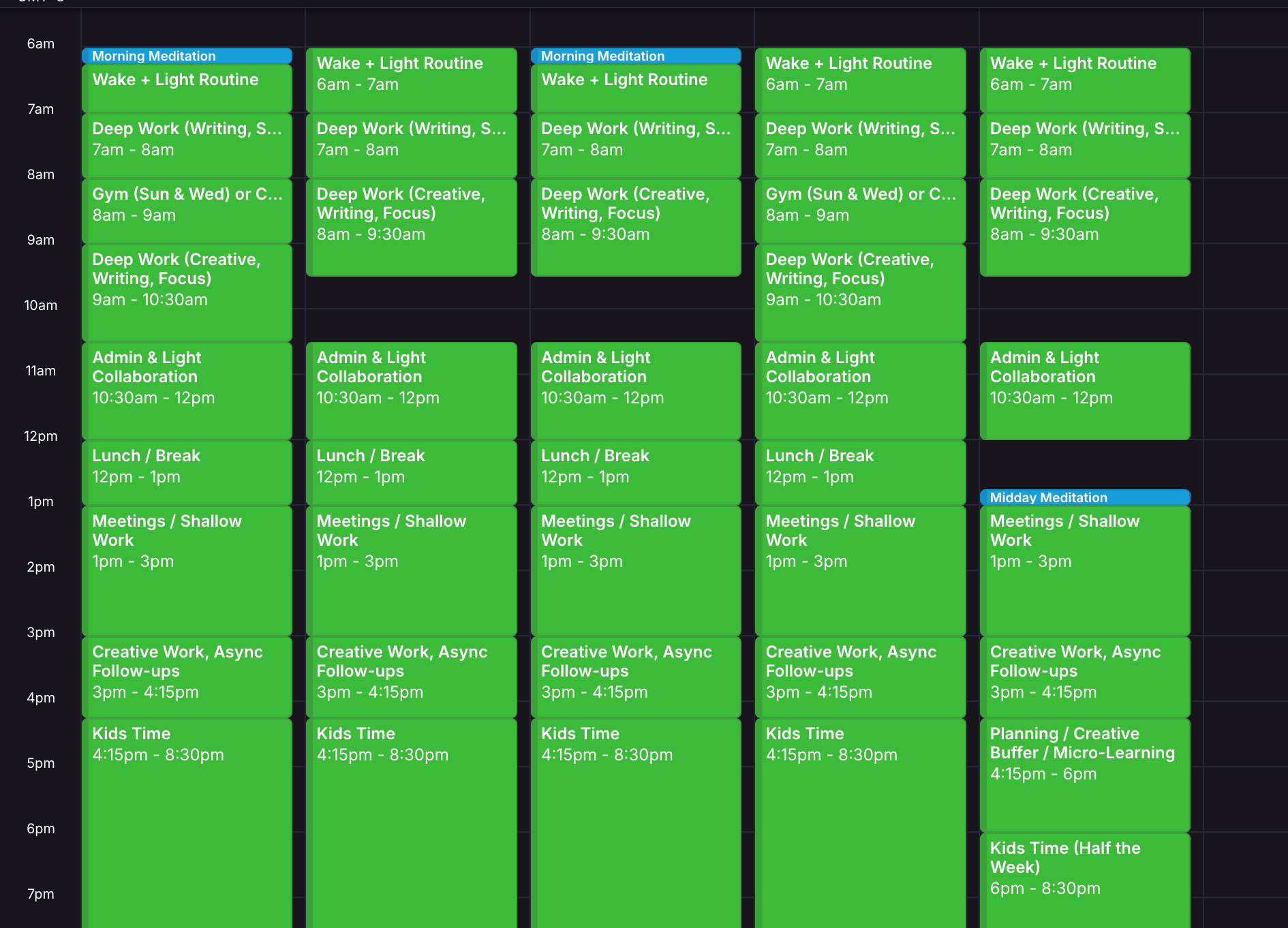Open Lunch / Break in the second column

[412, 472]
